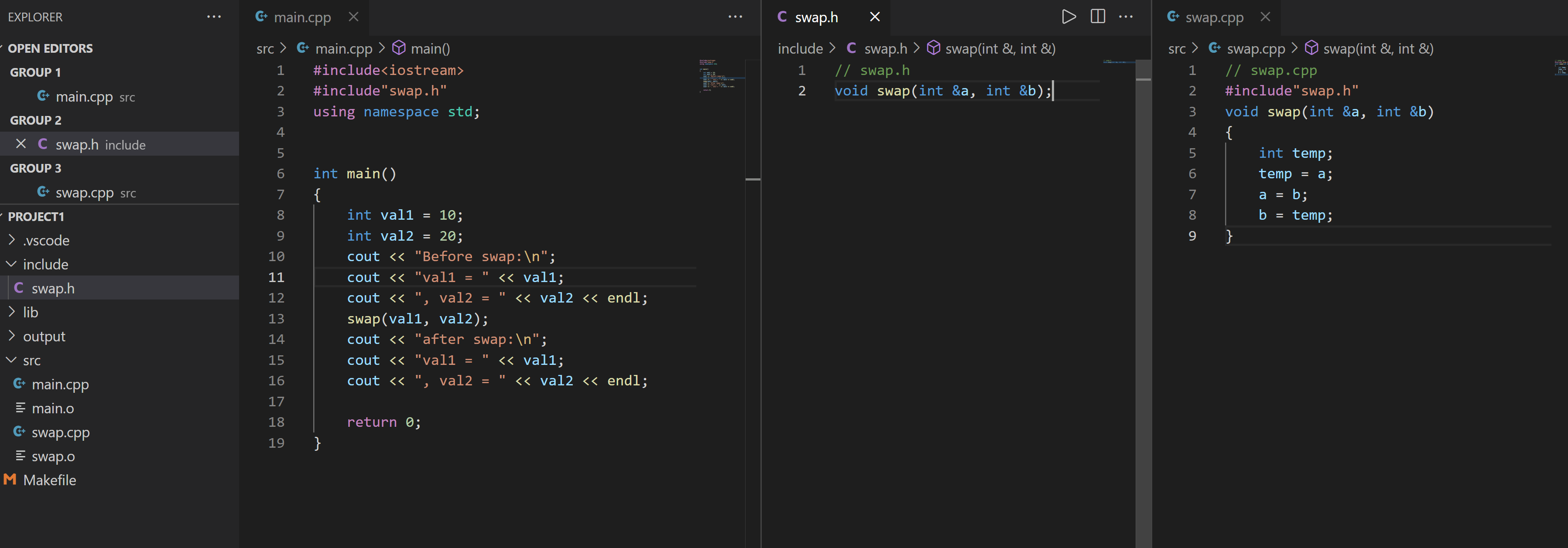Viewport: 1568px width, 548px height.
Task: Click 'using namespace std;' line
Action: [396, 112]
